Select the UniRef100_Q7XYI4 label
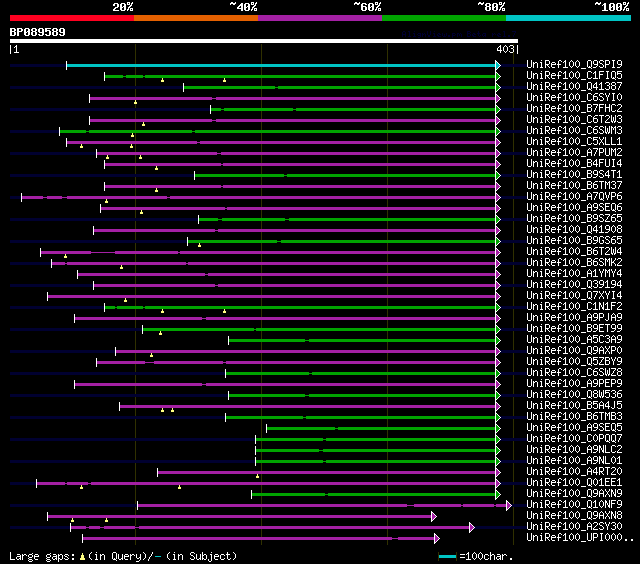Viewport: 640px width, 564px height. (574, 295)
